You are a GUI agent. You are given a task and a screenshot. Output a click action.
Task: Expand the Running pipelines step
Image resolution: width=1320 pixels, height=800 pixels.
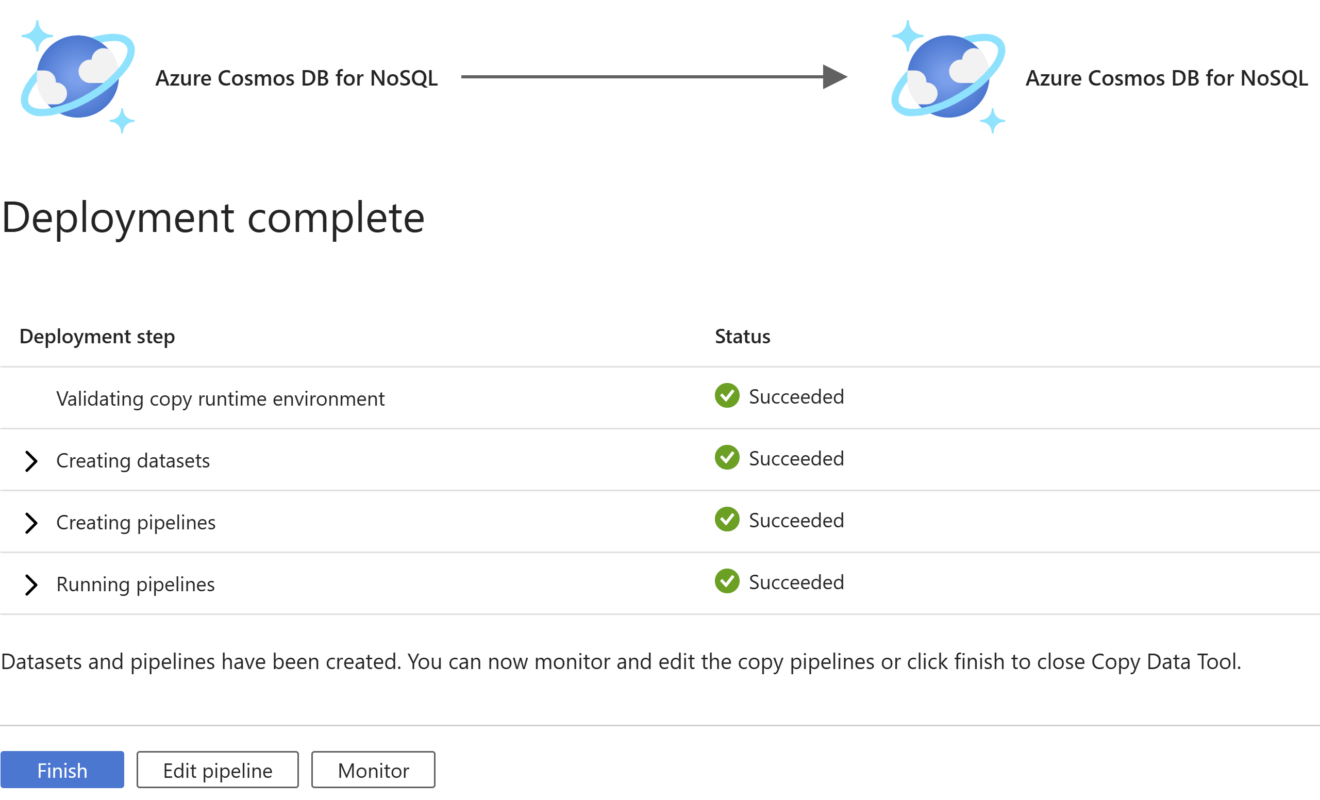click(x=30, y=584)
